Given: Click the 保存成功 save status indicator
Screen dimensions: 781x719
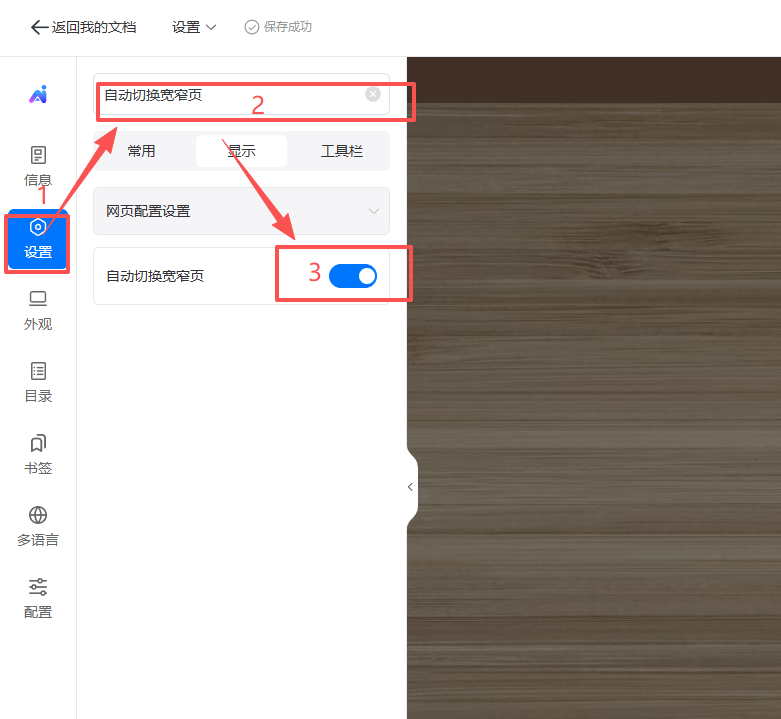Looking at the screenshot, I should 278,27.
